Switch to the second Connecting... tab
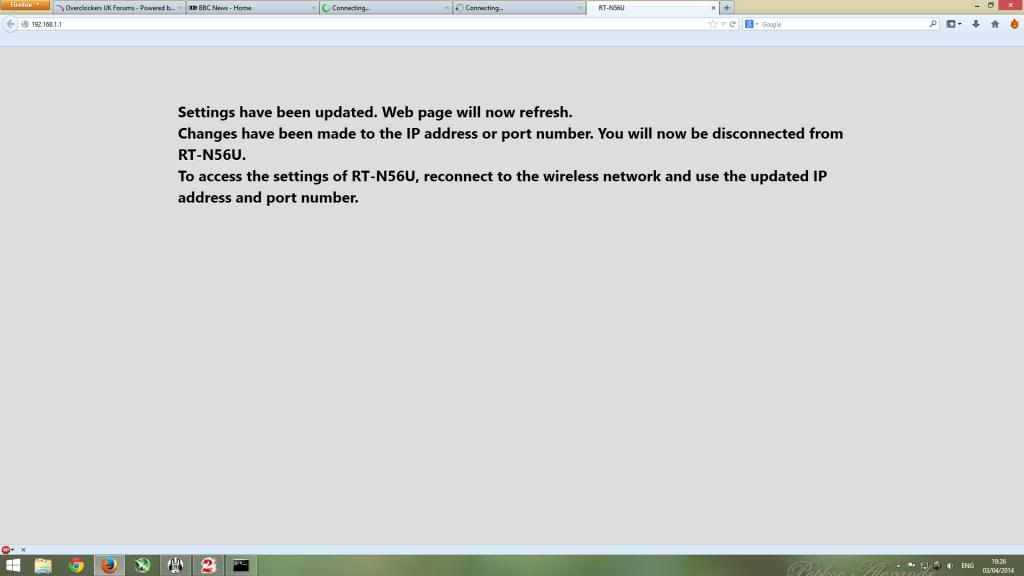This screenshot has width=1024, height=576. (519, 8)
